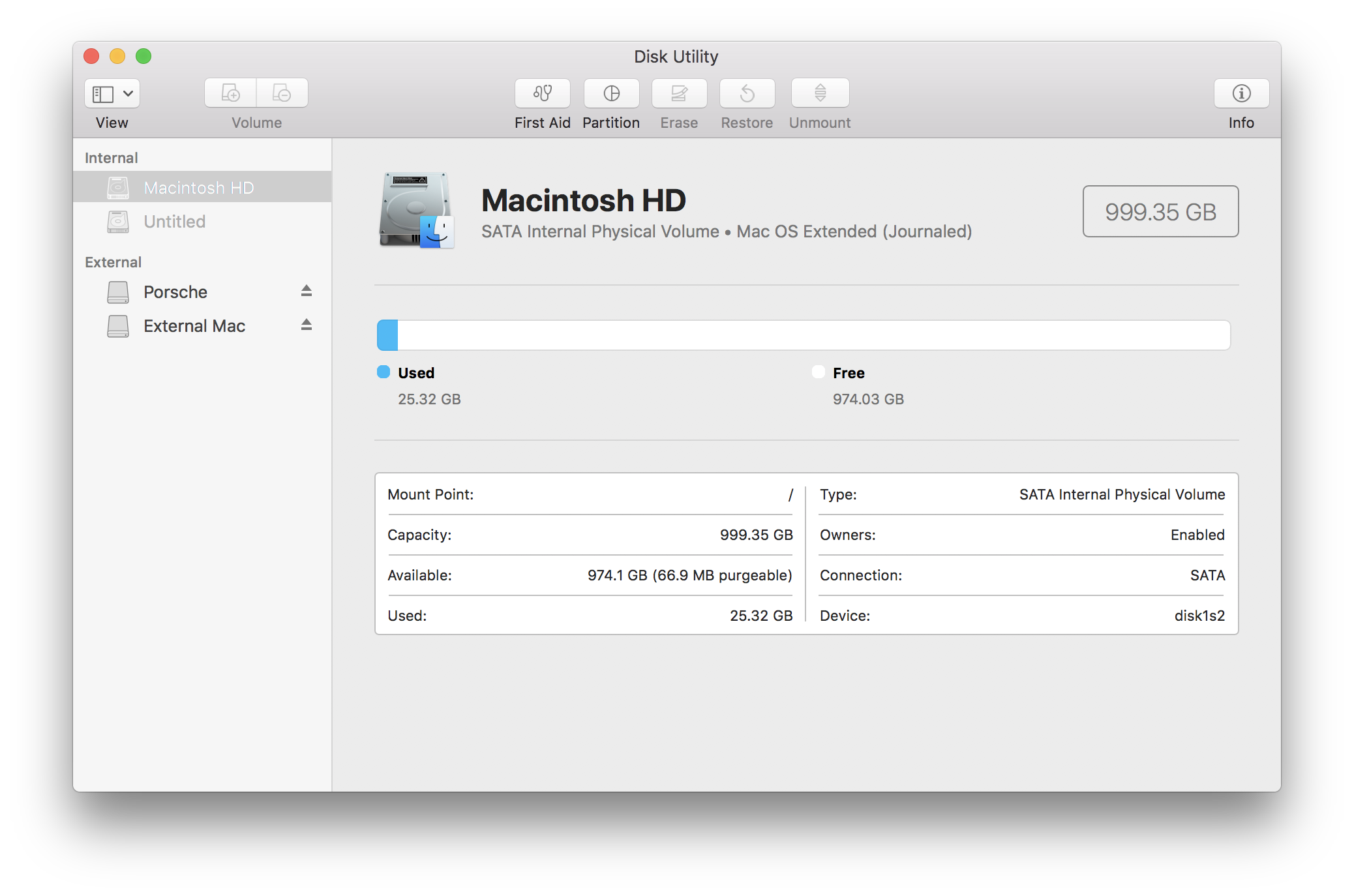Click the Type SATA Internal row
This screenshot has width=1354, height=896.
pyautogui.click(x=1022, y=494)
